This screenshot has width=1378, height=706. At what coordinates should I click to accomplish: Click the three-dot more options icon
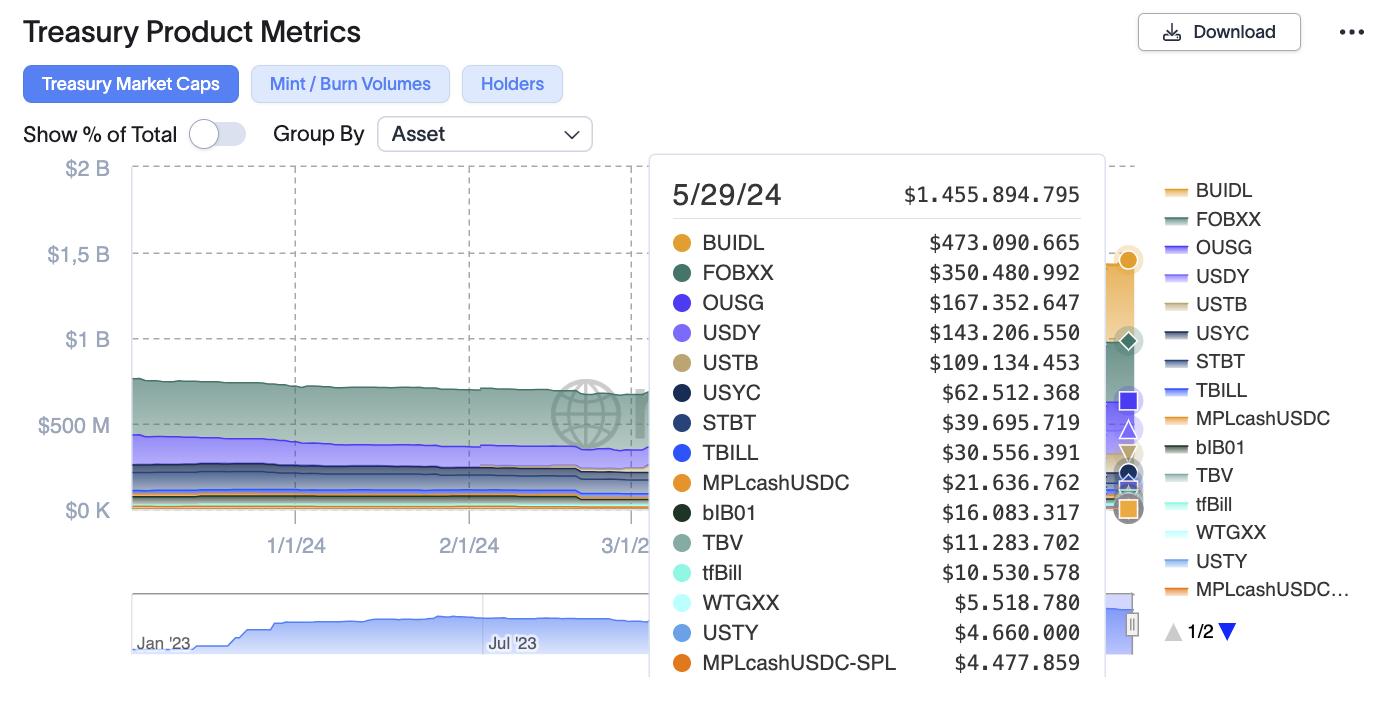pos(1351,32)
